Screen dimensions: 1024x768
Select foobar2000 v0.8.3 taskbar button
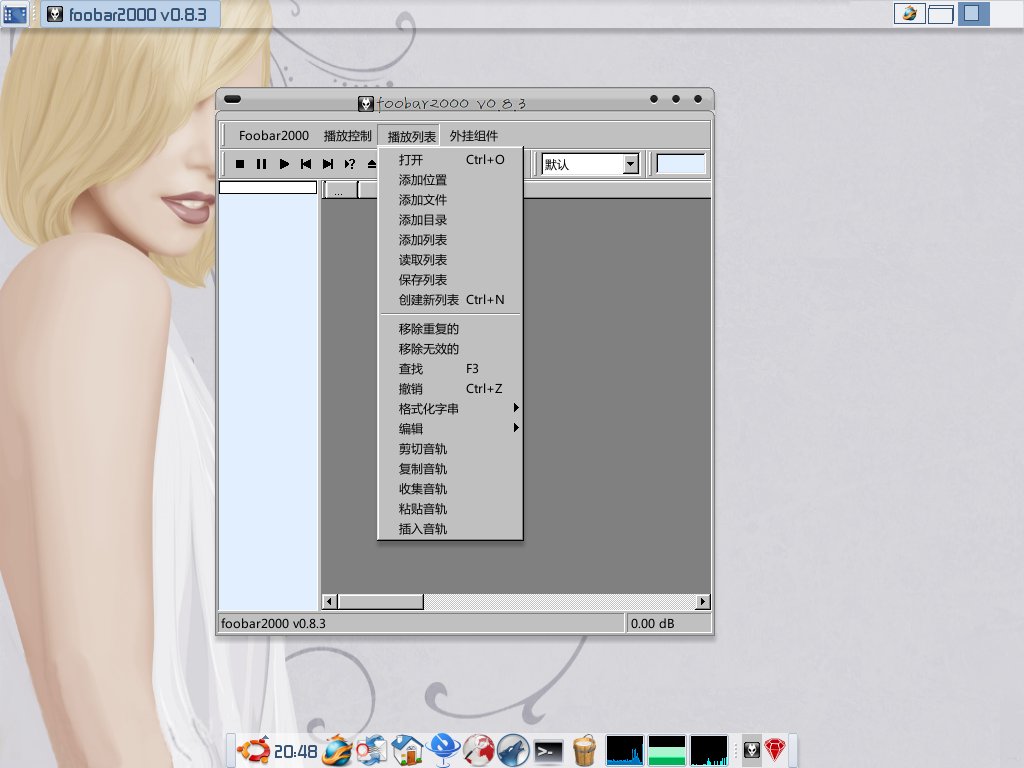coord(131,14)
